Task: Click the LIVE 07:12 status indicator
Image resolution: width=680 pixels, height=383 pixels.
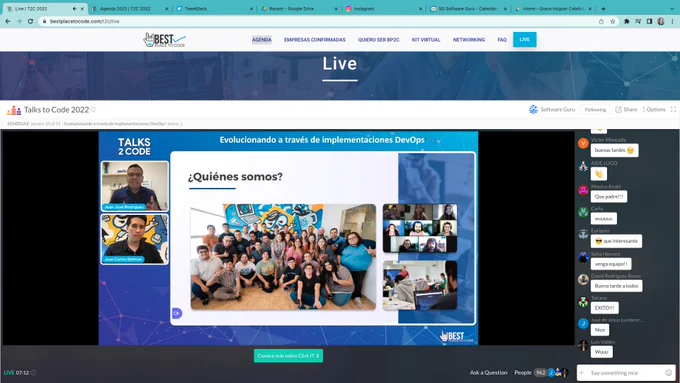Action: coord(20,373)
